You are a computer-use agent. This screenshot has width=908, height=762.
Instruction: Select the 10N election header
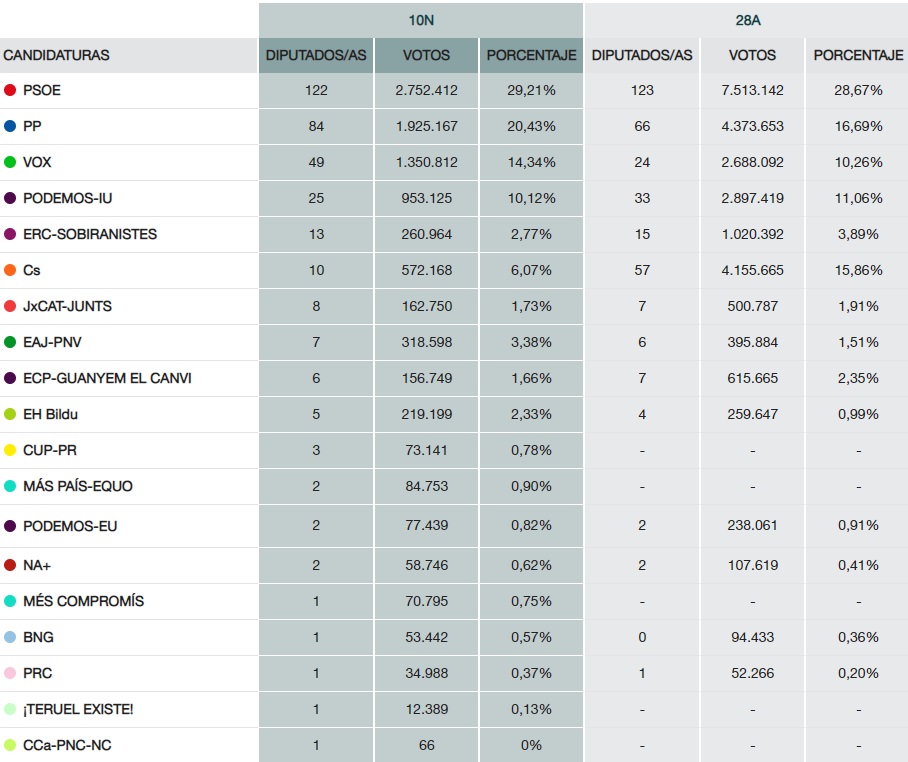pyautogui.click(x=421, y=20)
